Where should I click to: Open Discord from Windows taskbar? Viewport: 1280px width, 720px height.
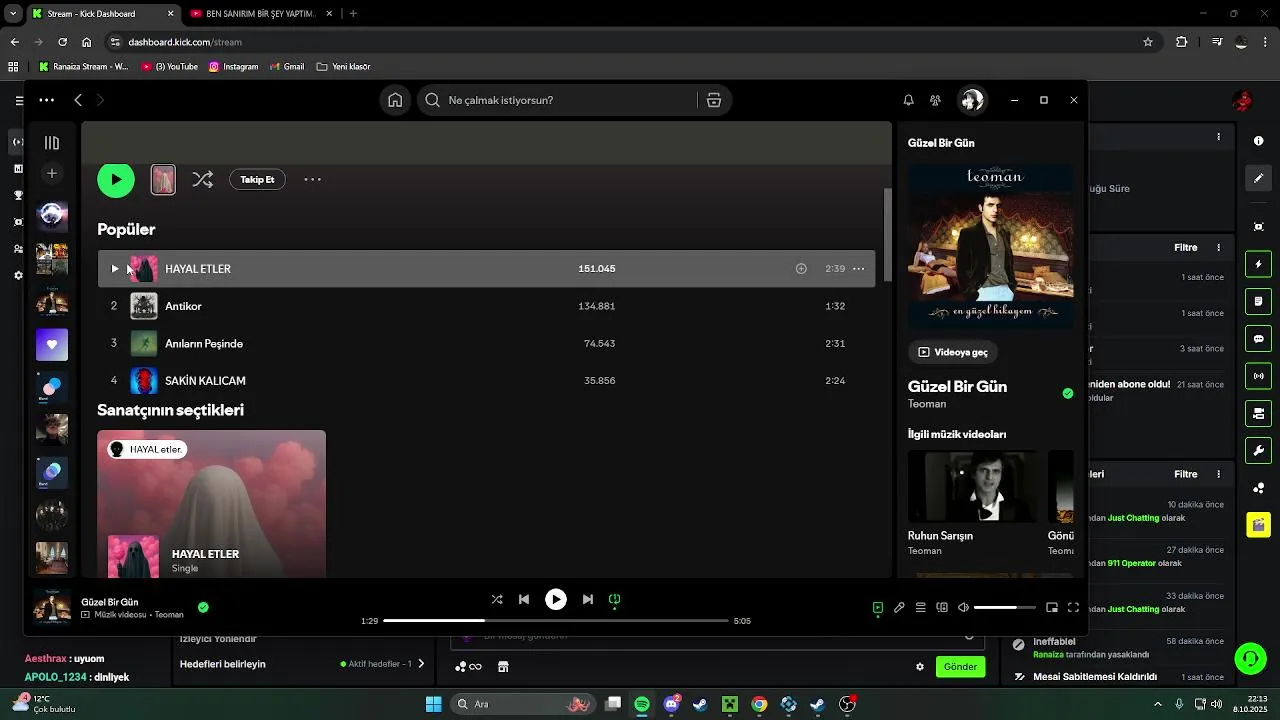(671, 704)
